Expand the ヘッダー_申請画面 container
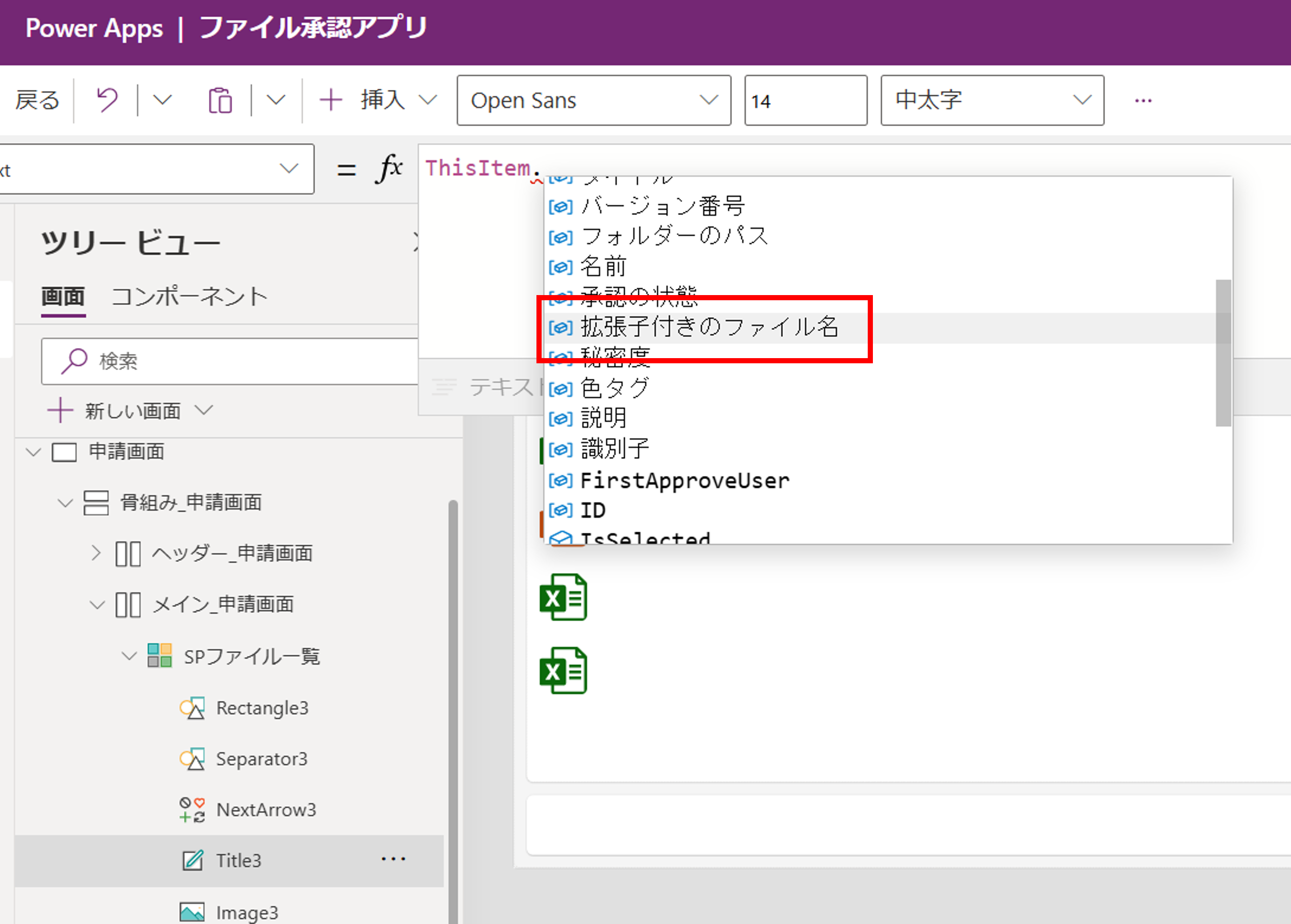The width and height of the screenshot is (1291, 924). pyautogui.click(x=96, y=553)
